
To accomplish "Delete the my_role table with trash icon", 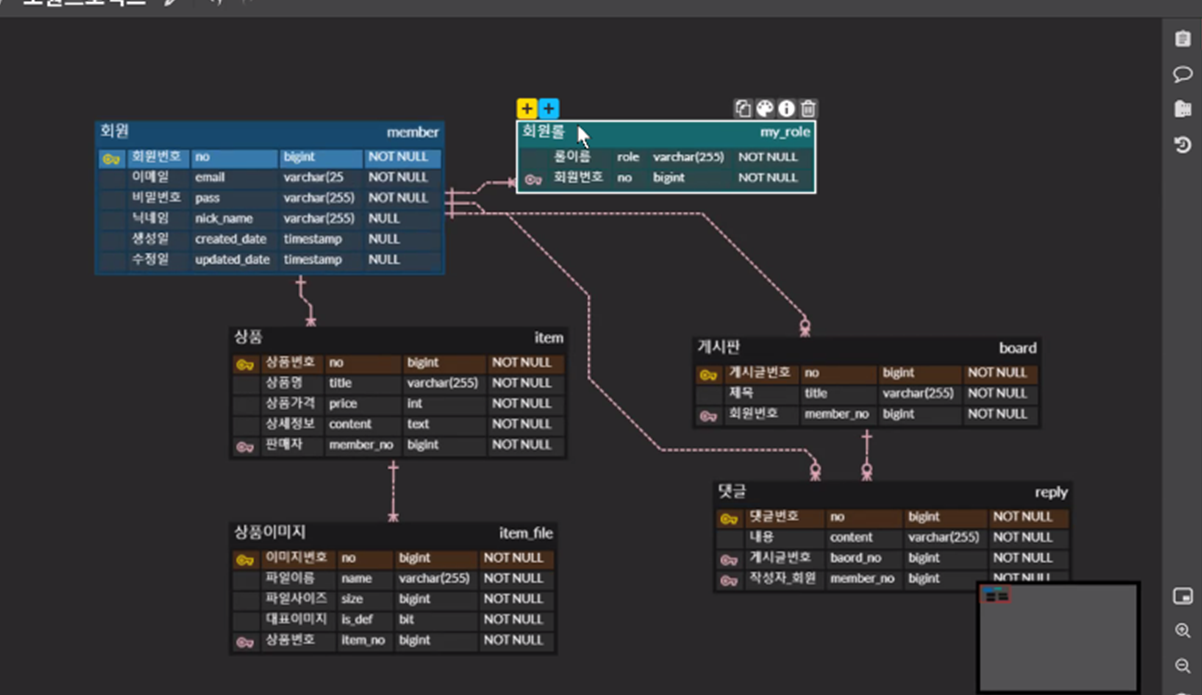I will [x=808, y=109].
